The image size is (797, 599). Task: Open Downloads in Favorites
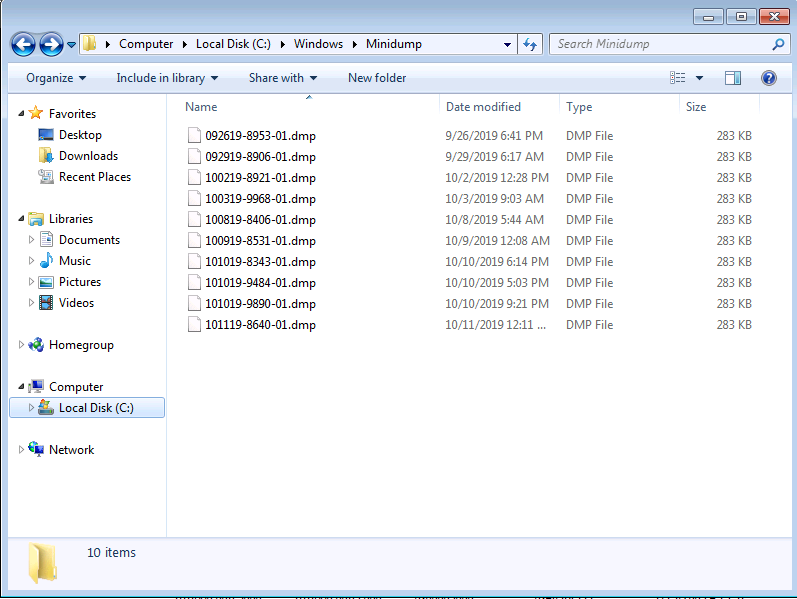[x=88, y=156]
